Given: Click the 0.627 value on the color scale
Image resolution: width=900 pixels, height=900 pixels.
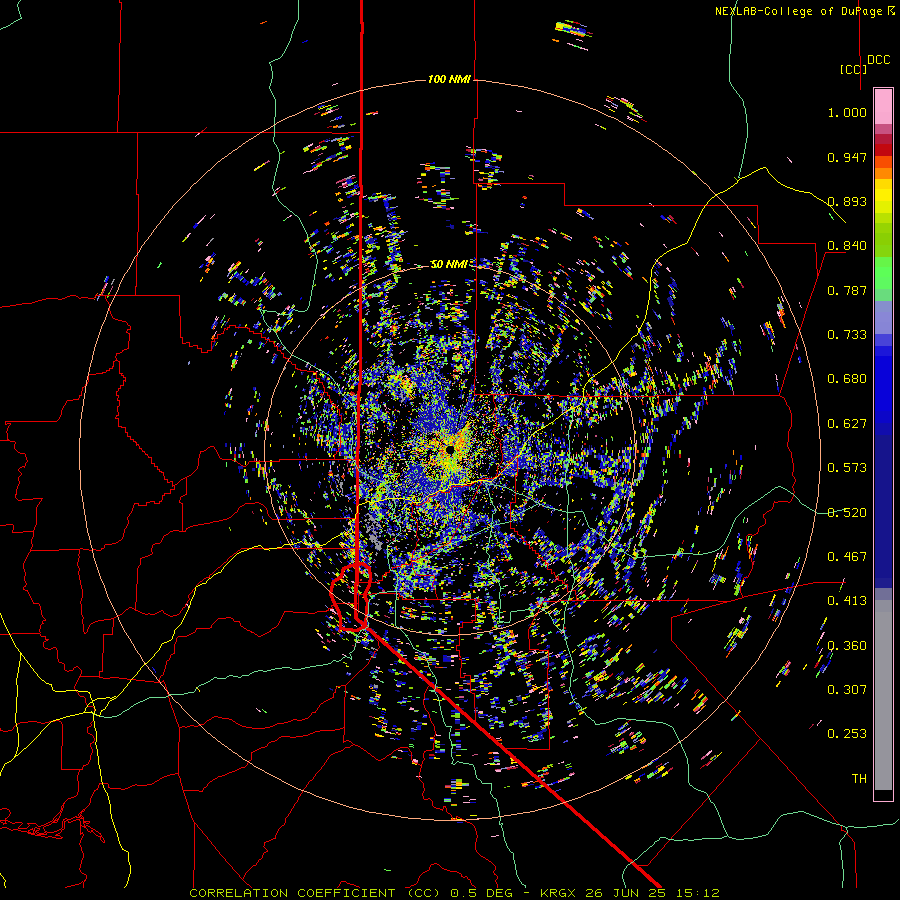Looking at the screenshot, I should (847, 424).
